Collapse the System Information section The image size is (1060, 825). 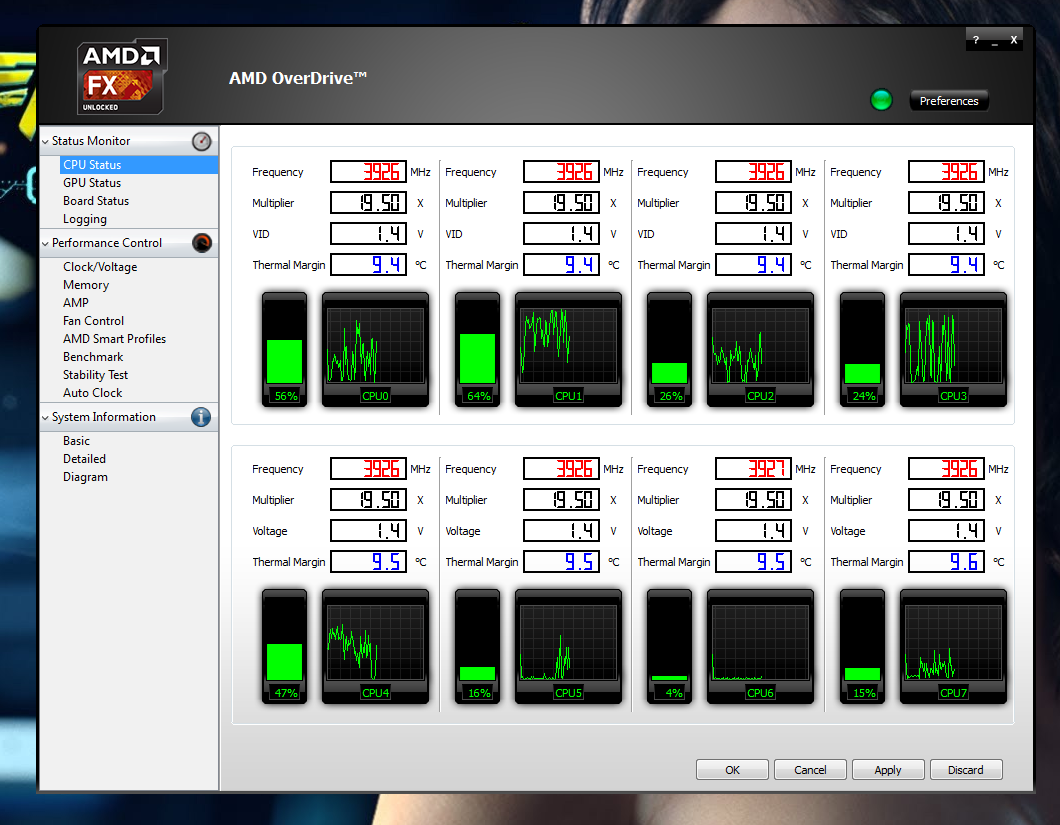click(45, 418)
